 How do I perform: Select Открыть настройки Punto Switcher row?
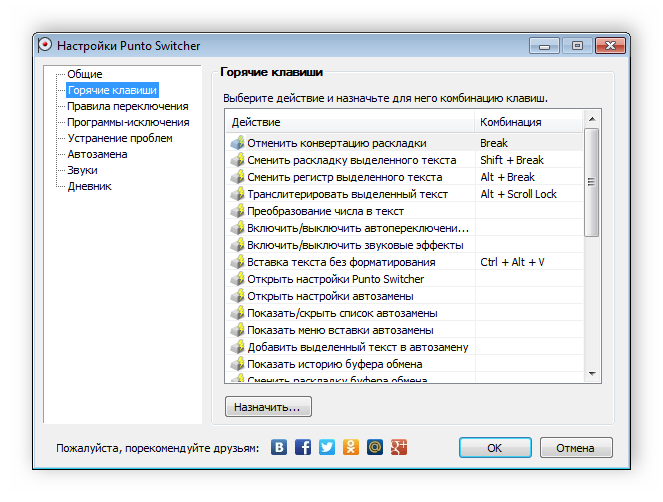pyautogui.click(x=404, y=279)
